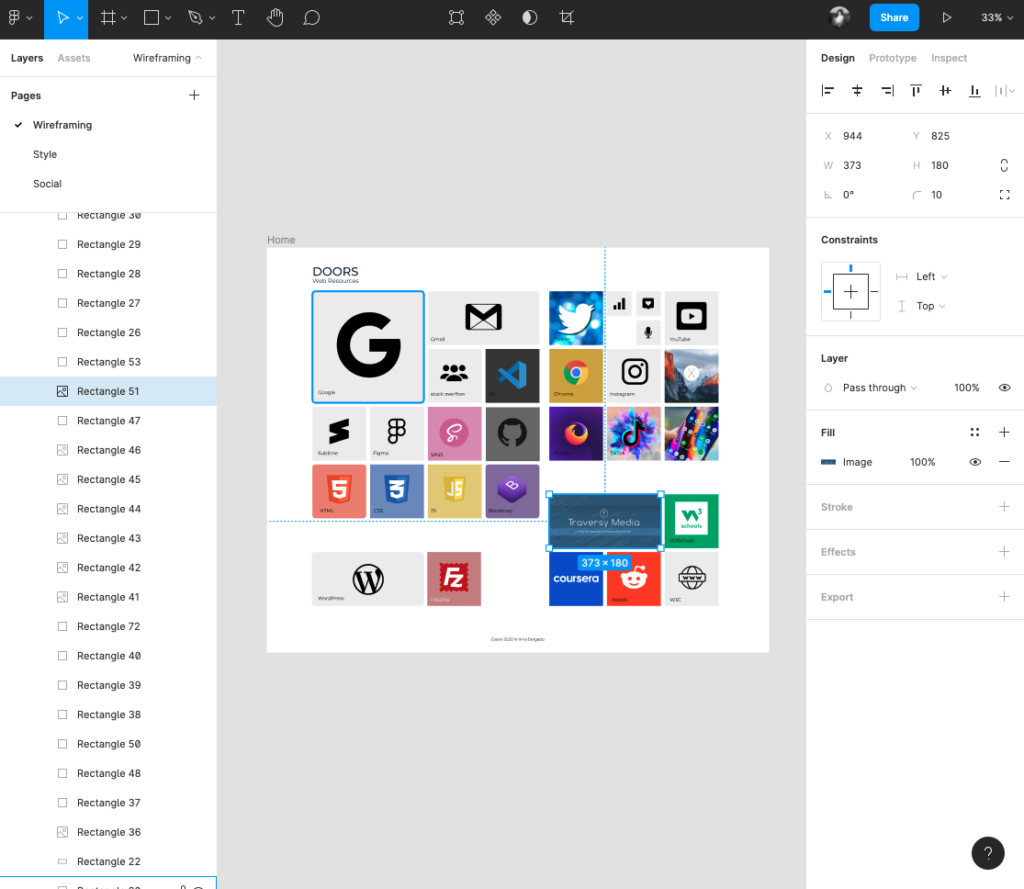Click Align left icon
1024x889 pixels.
coord(828,91)
